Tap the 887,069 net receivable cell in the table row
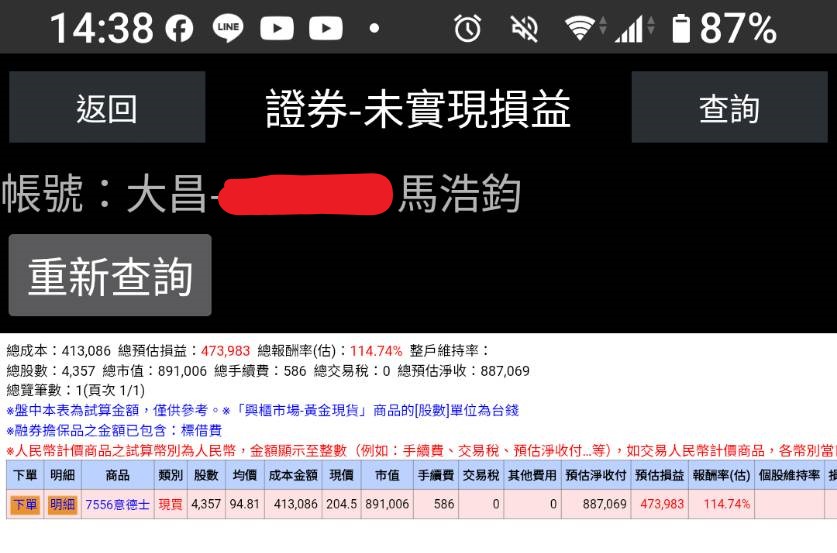This screenshot has height=553, width=837. tap(596, 504)
